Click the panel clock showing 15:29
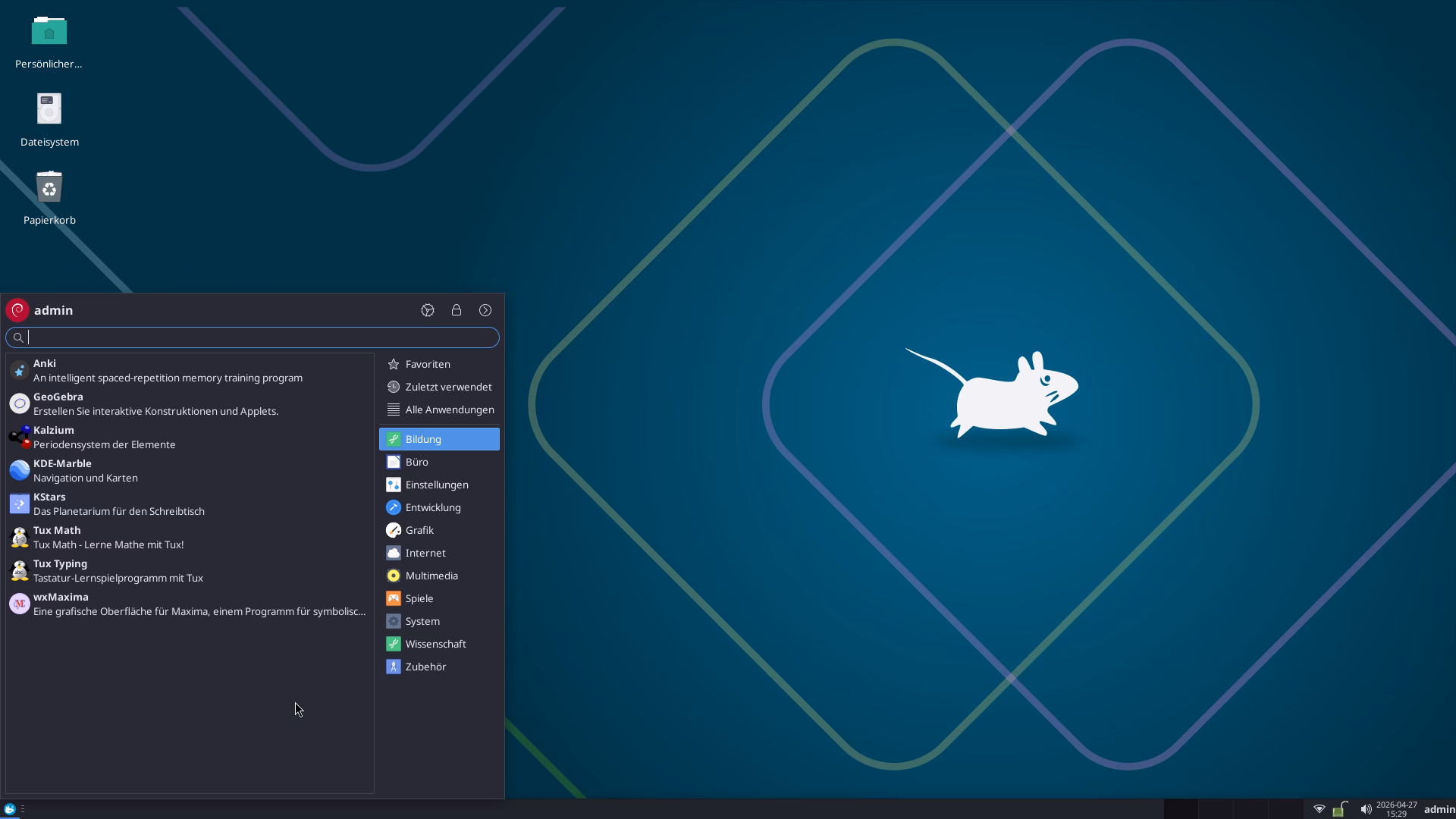Image resolution: width=1456 pixels, height=819 pixels. coord(1396,809)
